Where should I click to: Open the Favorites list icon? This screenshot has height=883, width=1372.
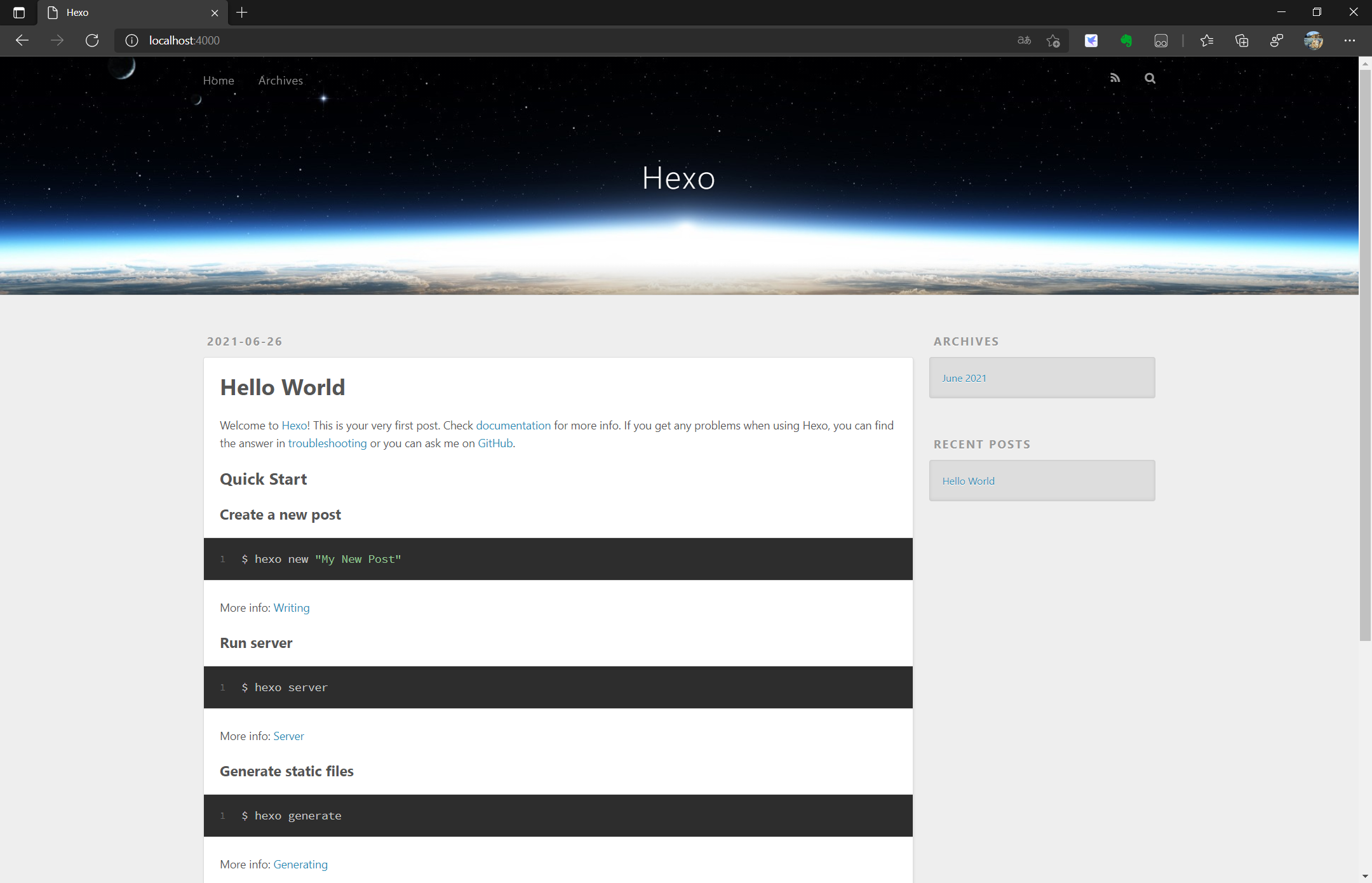click(1207, 41)
